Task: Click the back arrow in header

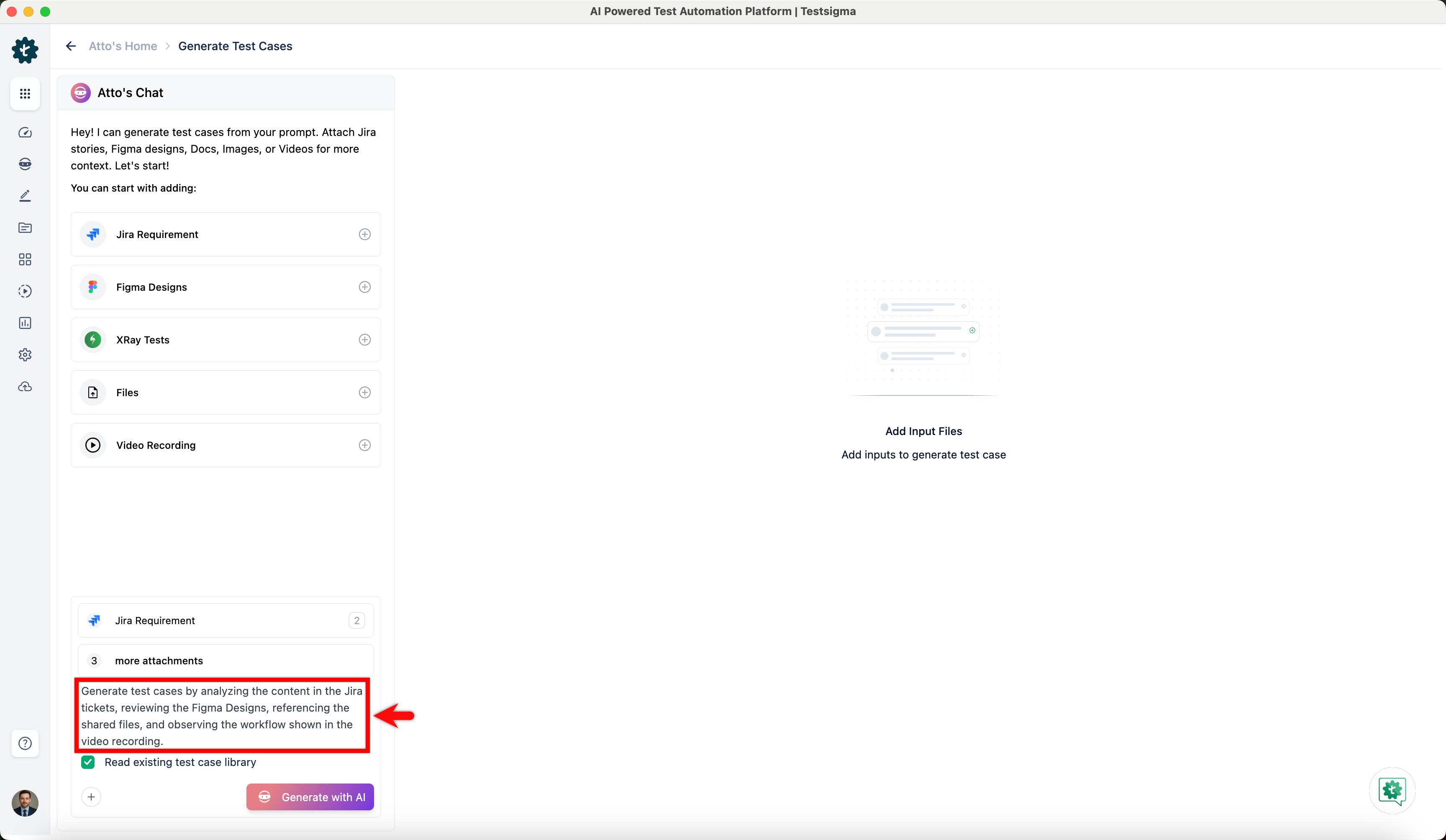Action: click(71, 46)
